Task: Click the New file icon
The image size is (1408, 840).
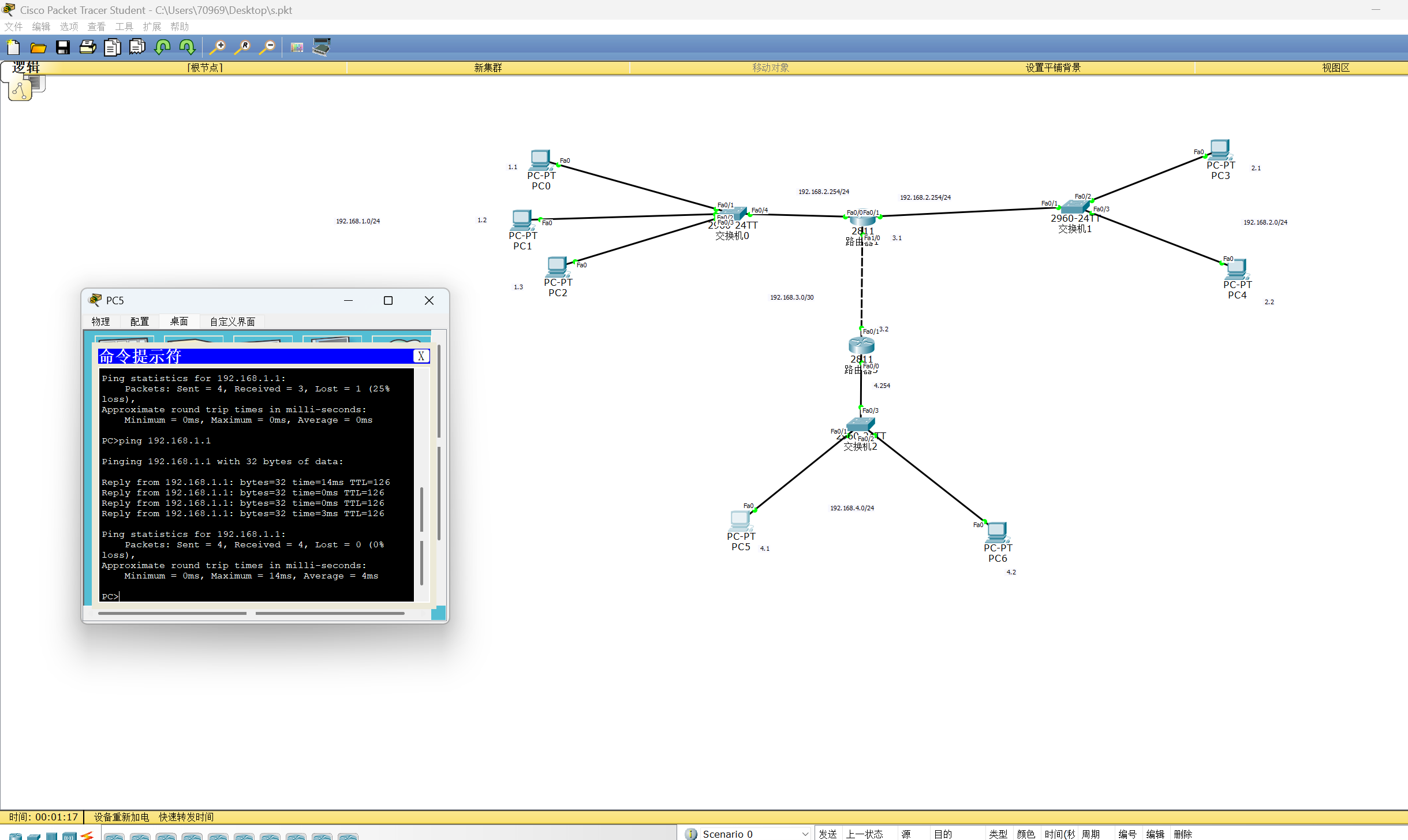Action: [13, 47]
